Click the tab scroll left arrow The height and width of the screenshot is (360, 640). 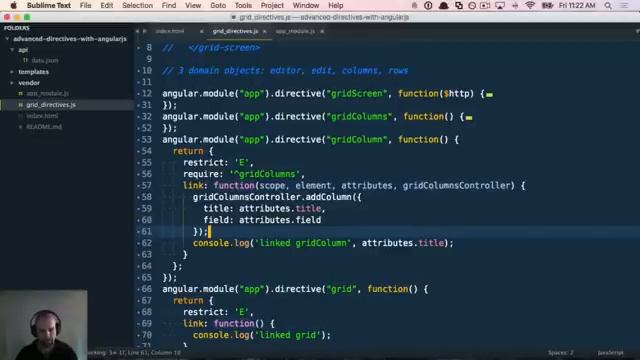pyautogui.click(x=138, y=31)
